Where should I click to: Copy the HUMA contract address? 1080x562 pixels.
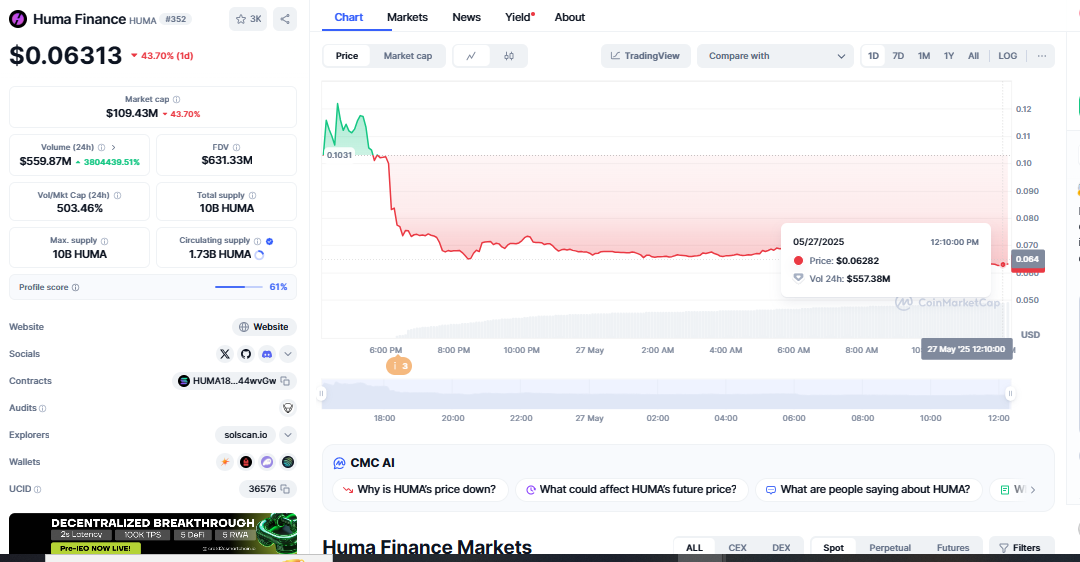coord(285,381)
